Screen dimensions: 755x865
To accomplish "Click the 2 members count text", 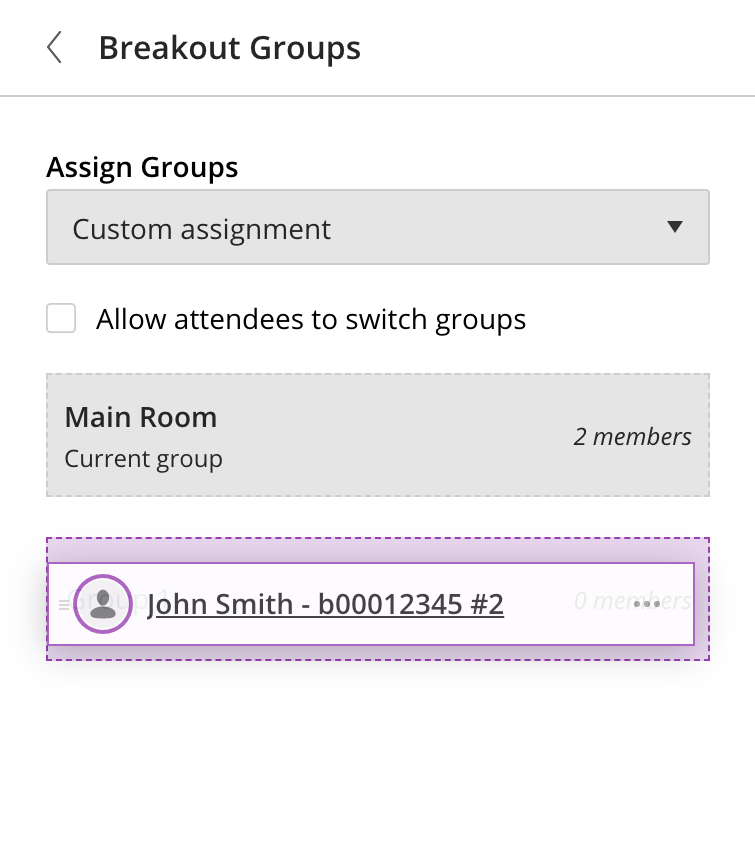I will tap(632, 437).
